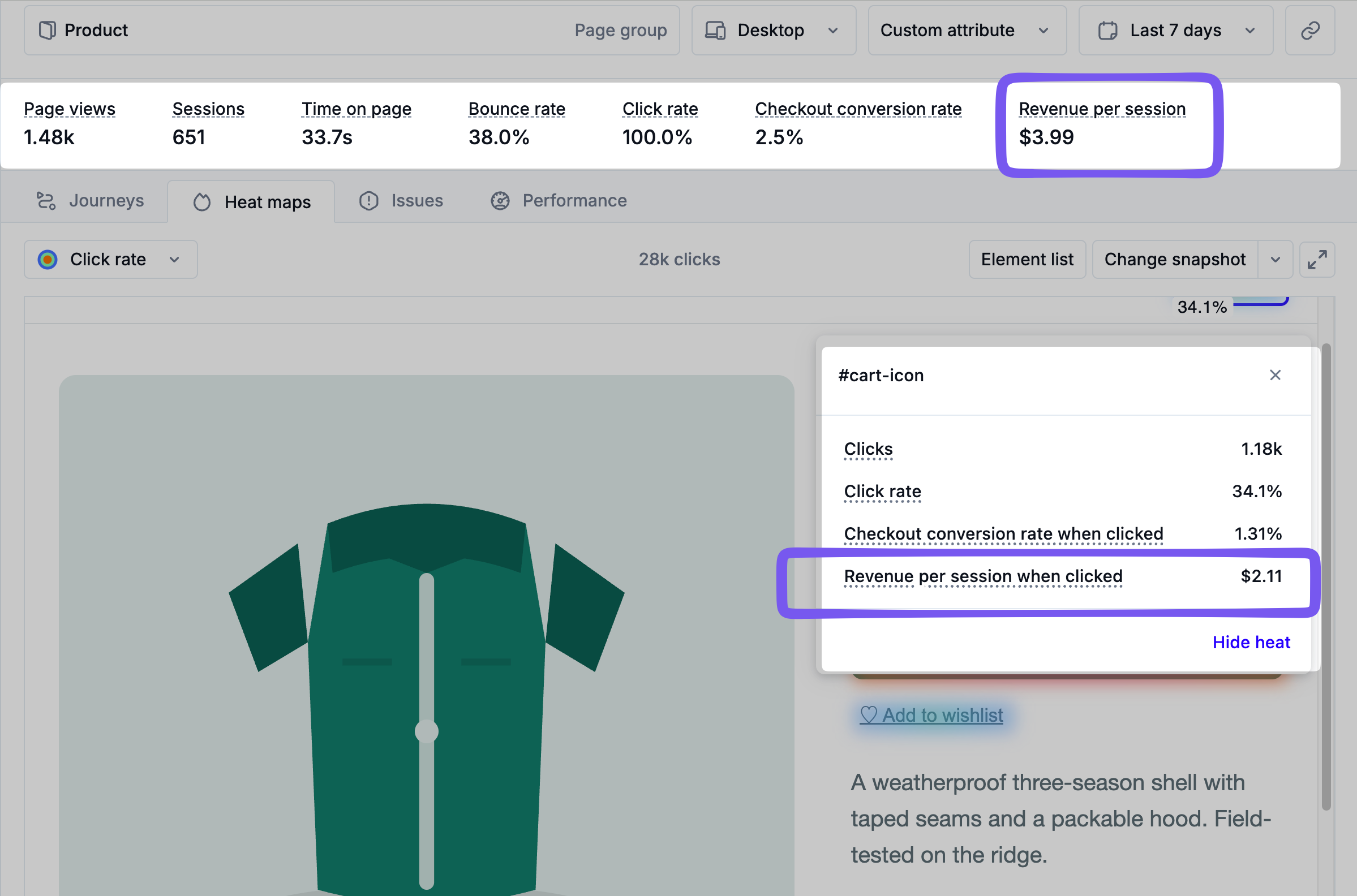
Task: Open the Performance tab
Action: (x=559, y=201)
